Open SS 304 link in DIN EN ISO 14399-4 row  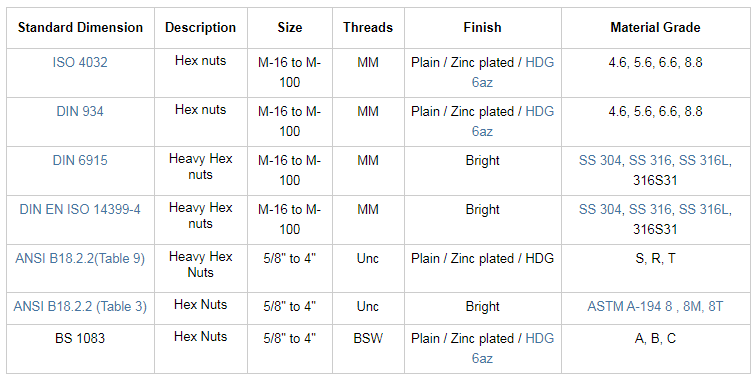pyautogui.click(x=600, y=209)
